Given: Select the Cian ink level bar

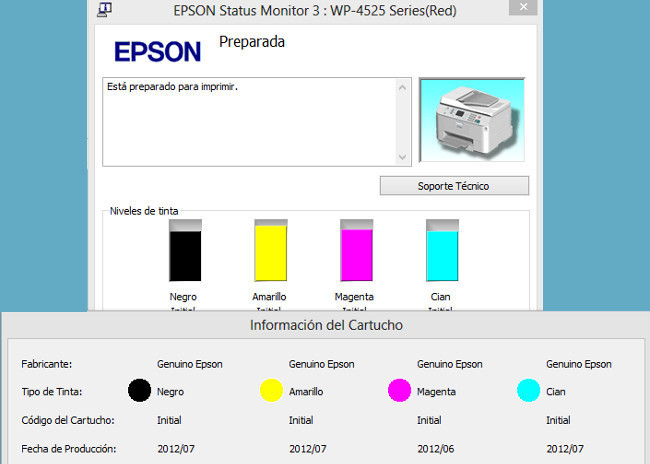Looking at the screenshot, I should (442, 250).
